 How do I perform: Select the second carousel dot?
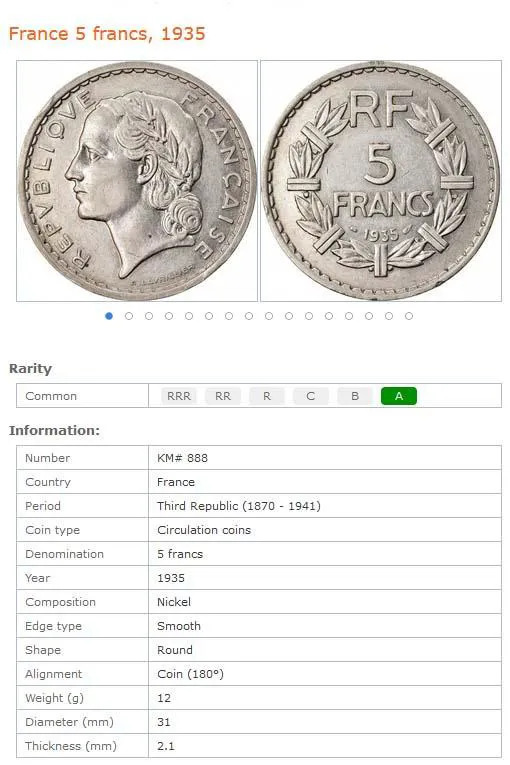pyautogui.click(x=129, y=316)
